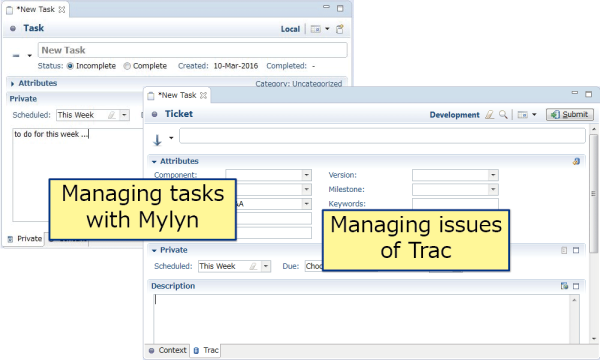Click the Category: Uncategorized text

point(298,84)
